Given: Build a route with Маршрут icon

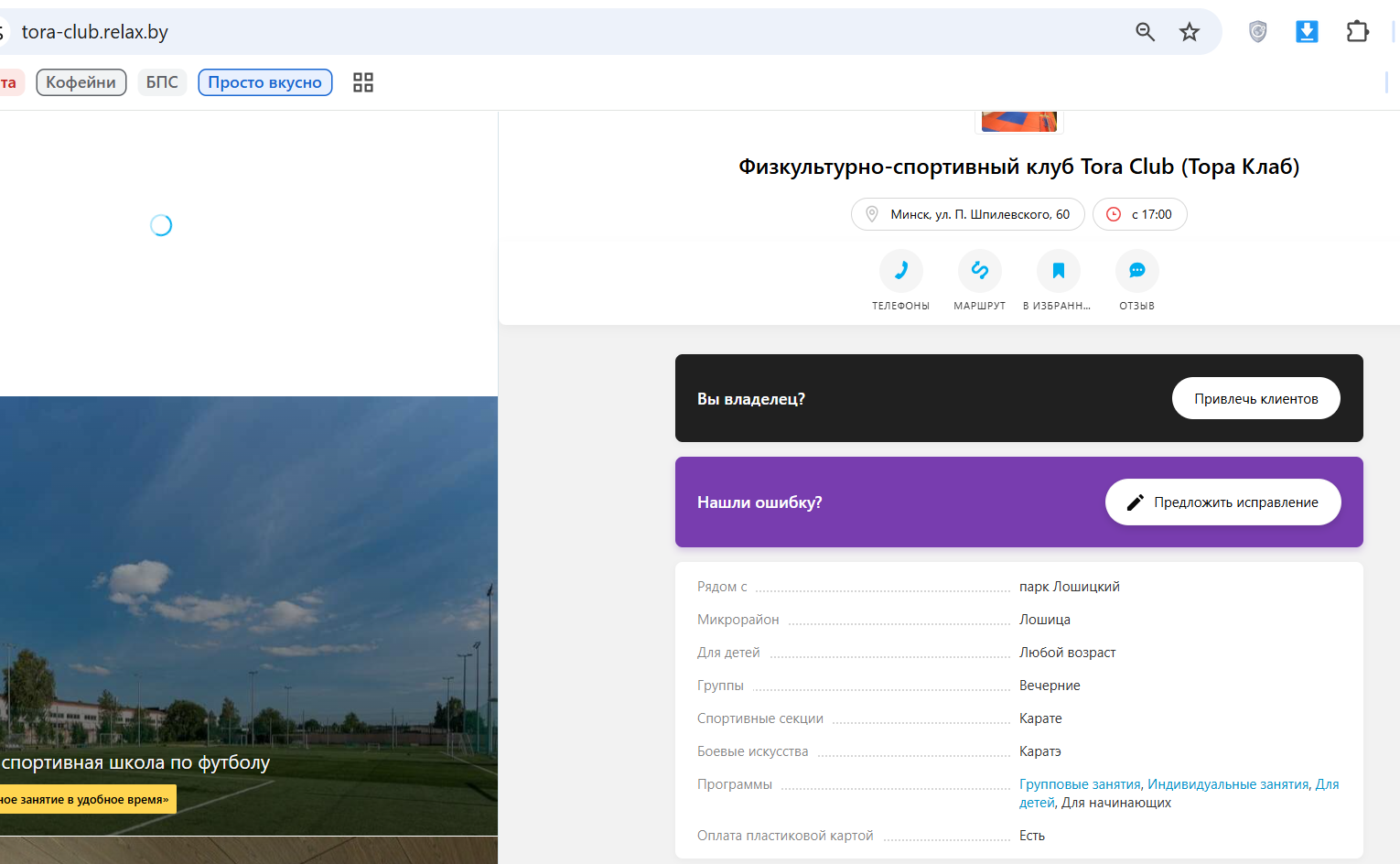Looking at the screenshot, I should click(x=980, y=271).
